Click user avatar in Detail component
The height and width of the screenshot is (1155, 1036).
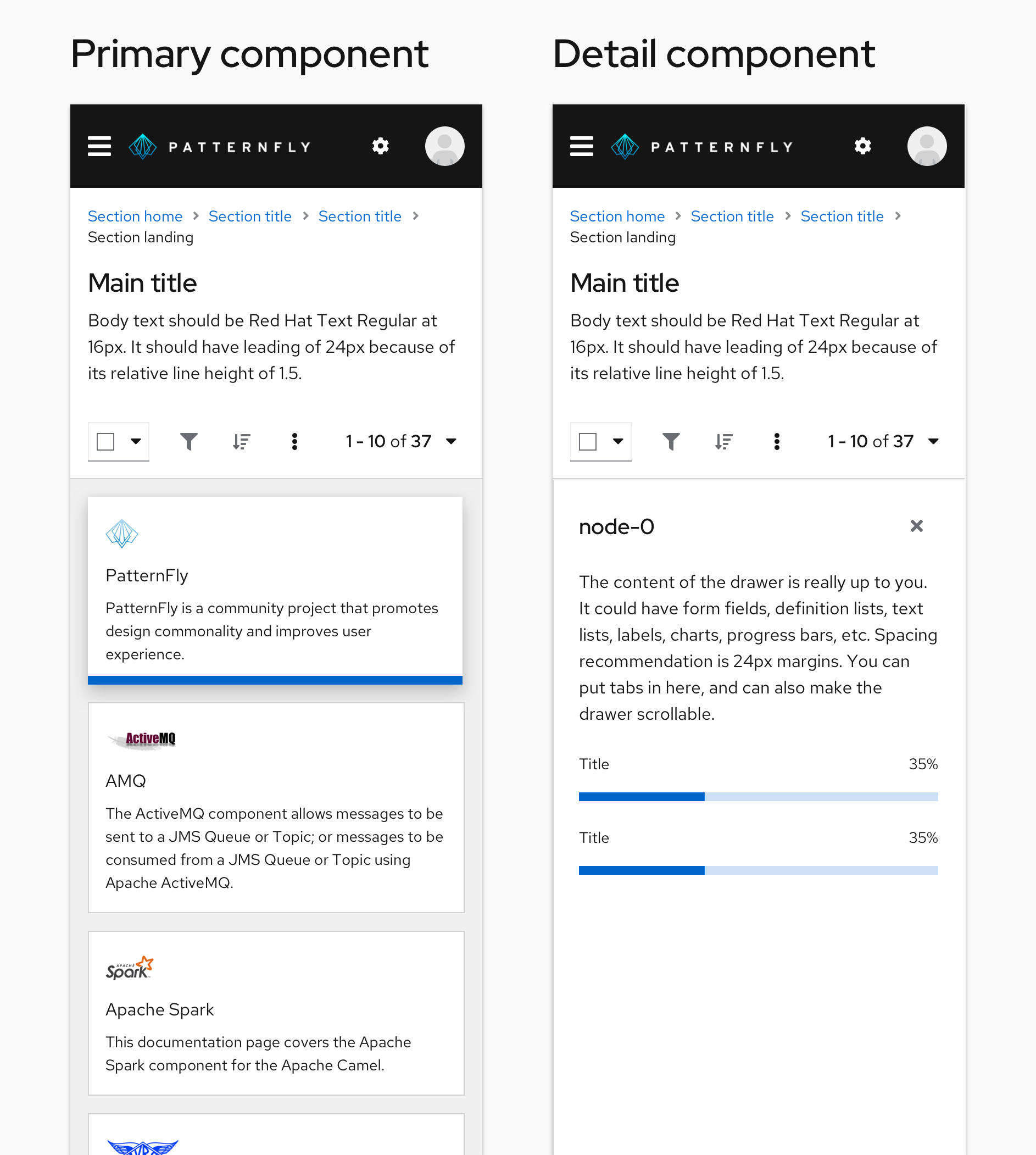point(927,146)
